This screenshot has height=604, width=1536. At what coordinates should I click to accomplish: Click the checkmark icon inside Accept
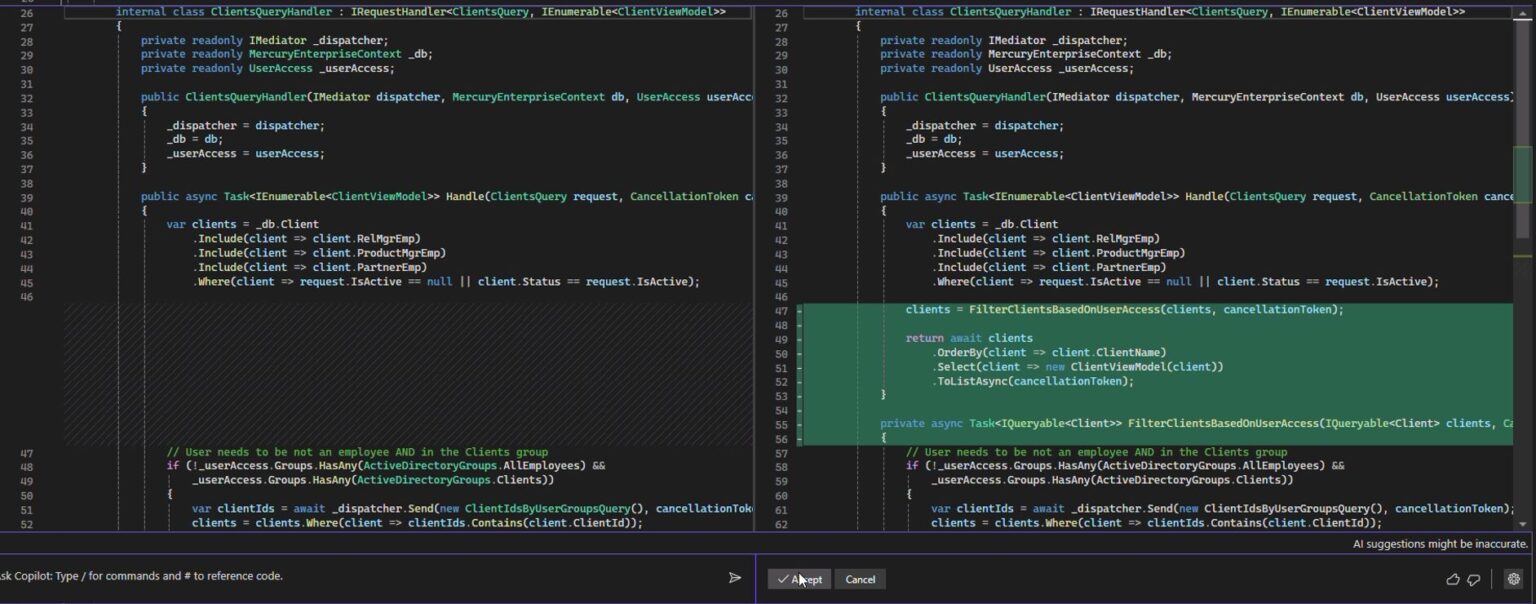pos(783,579)
